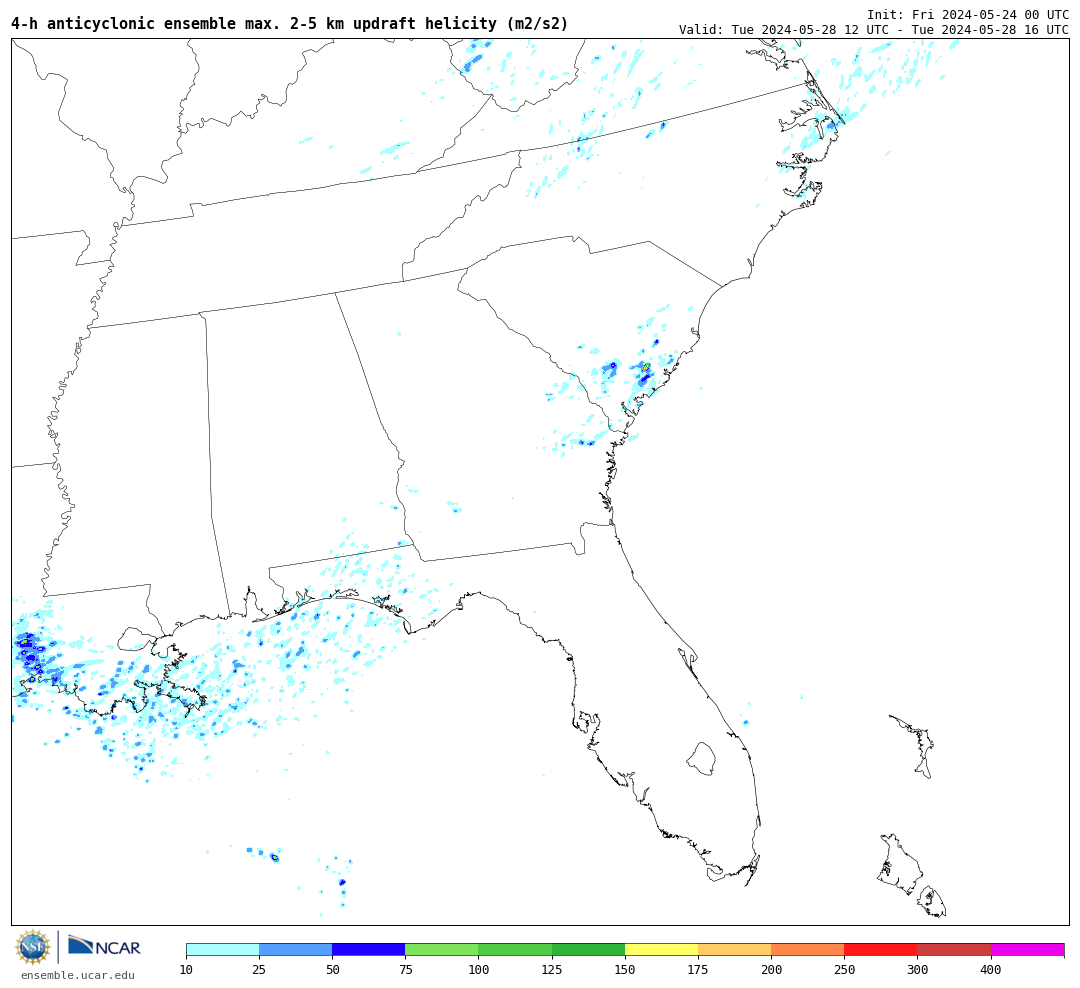Screen dimensions: 1080x988
Task: Select the light green 75-100 color swatch
Action: 442,949
